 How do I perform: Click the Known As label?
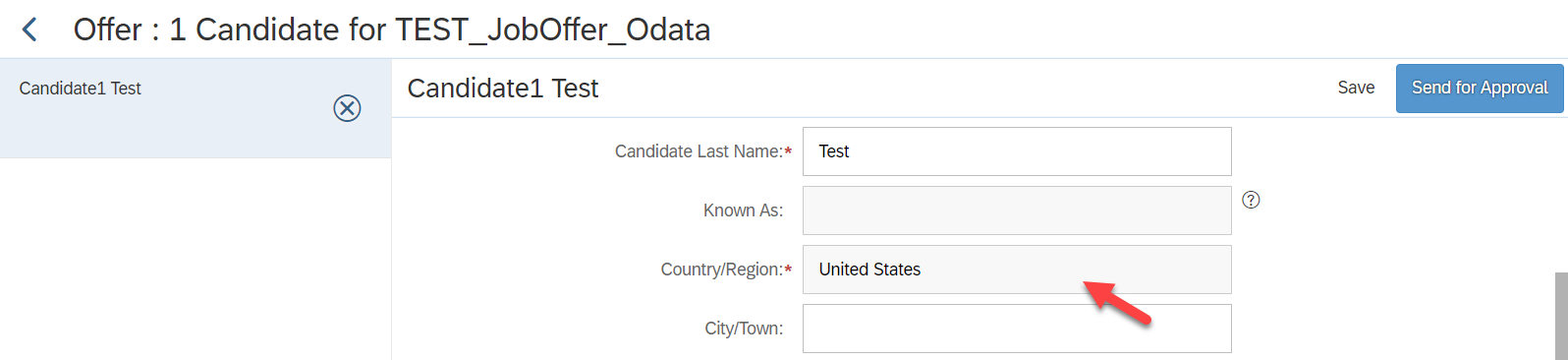[744, 210]
